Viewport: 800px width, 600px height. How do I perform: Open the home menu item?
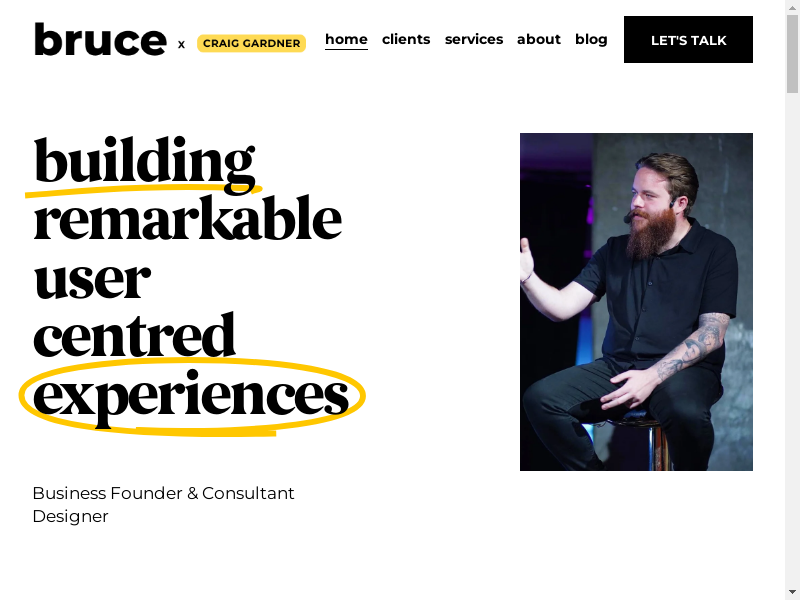346,40
